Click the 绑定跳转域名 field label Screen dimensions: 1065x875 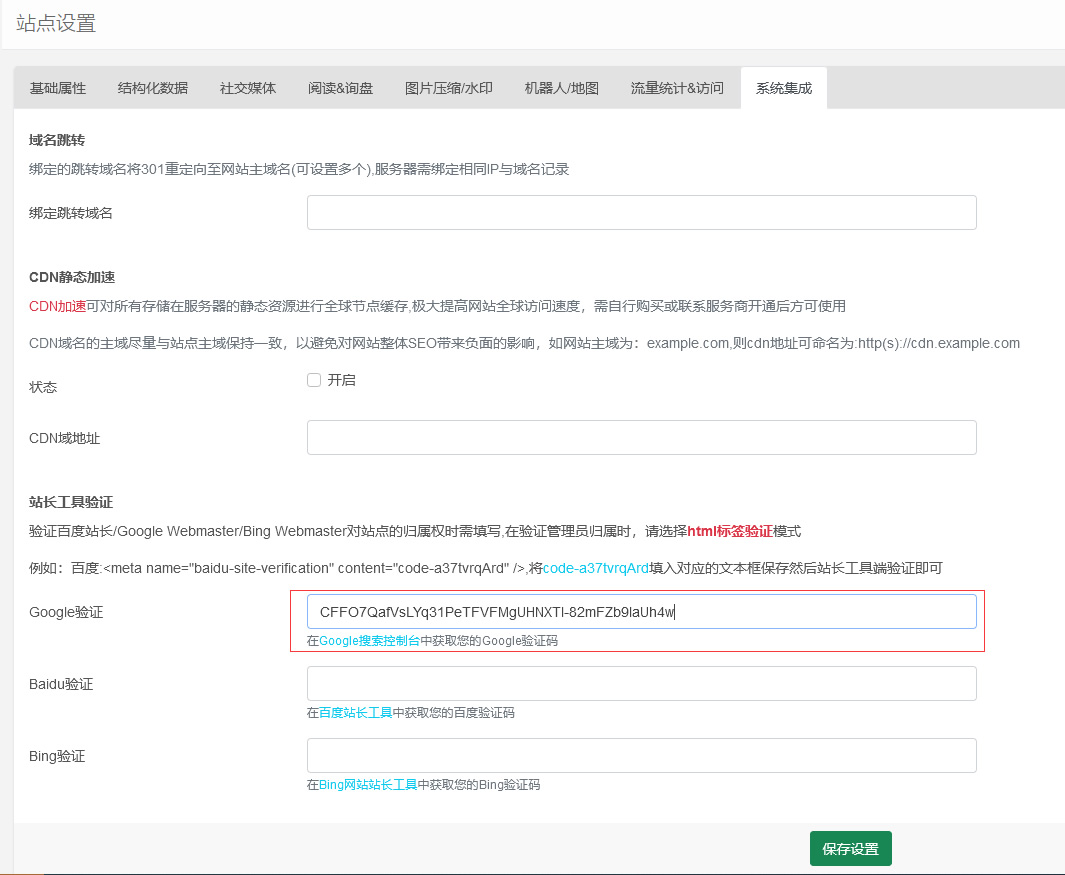[71, 213]
